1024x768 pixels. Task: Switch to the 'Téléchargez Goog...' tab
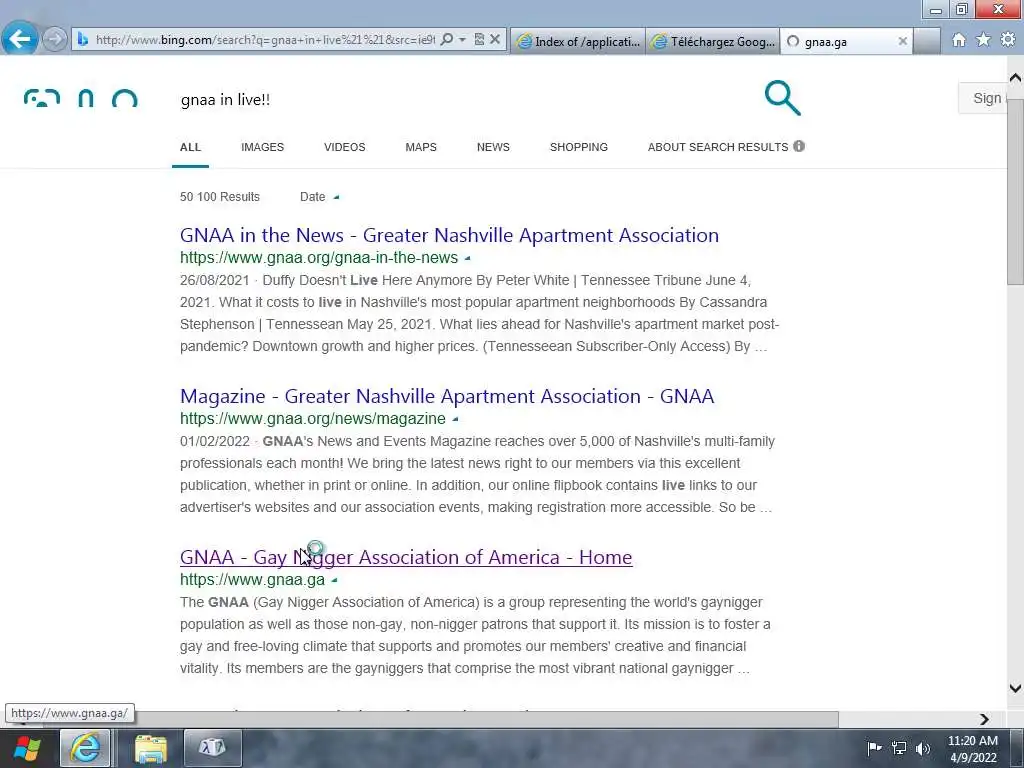click(712, 41)
